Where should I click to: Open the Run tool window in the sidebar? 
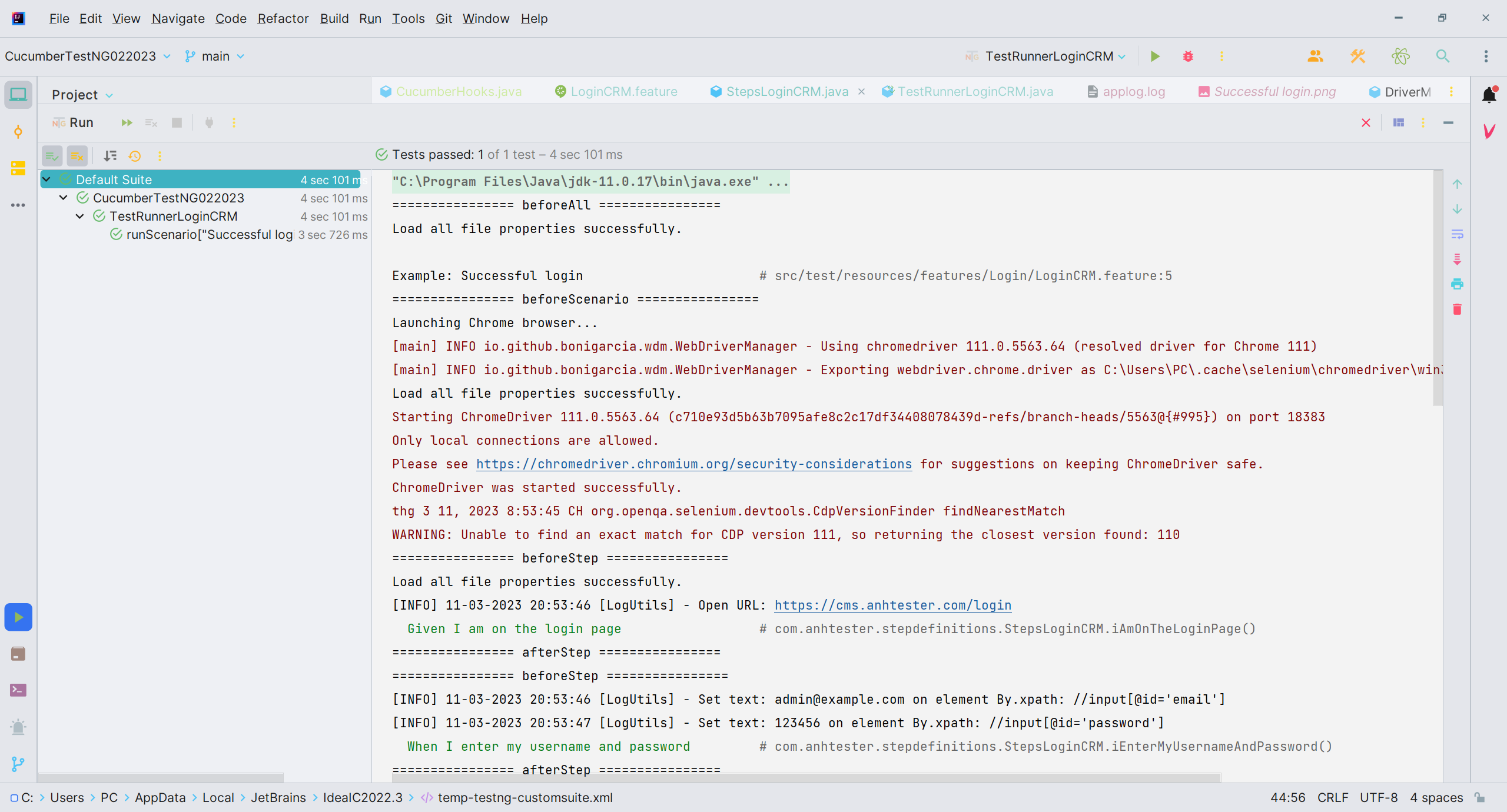point(18,617)
